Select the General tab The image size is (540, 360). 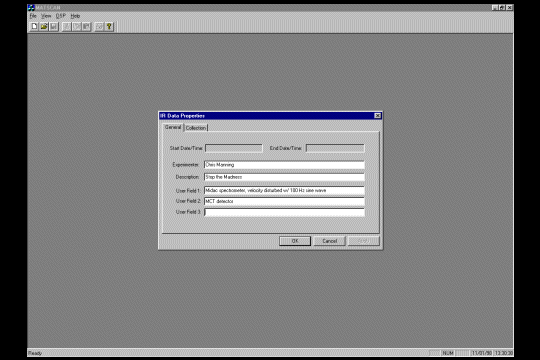tap(173, 127)
